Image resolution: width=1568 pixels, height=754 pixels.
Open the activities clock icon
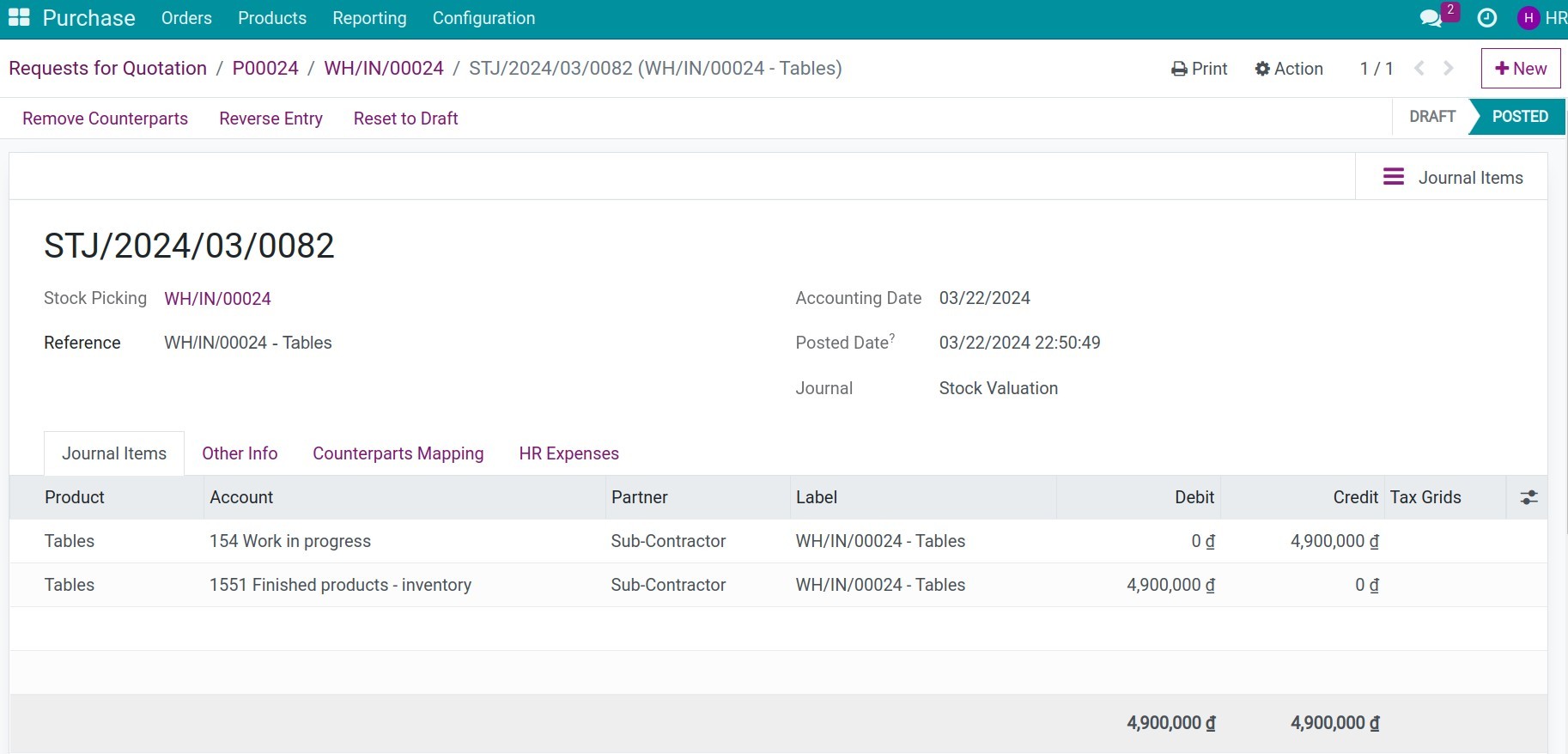(1487, 18)
